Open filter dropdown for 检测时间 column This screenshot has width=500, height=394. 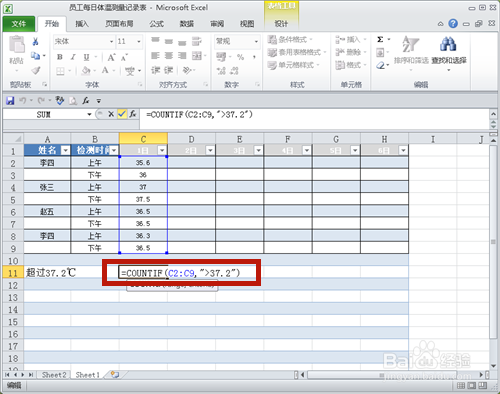pos(114,150)
